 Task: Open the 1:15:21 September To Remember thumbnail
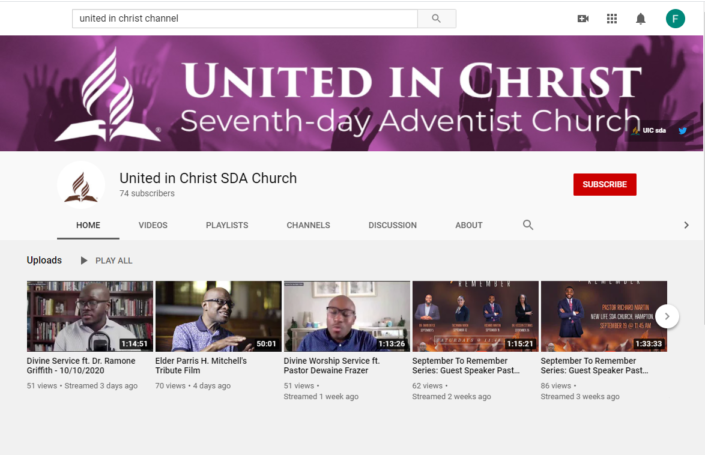coord(475,316)
